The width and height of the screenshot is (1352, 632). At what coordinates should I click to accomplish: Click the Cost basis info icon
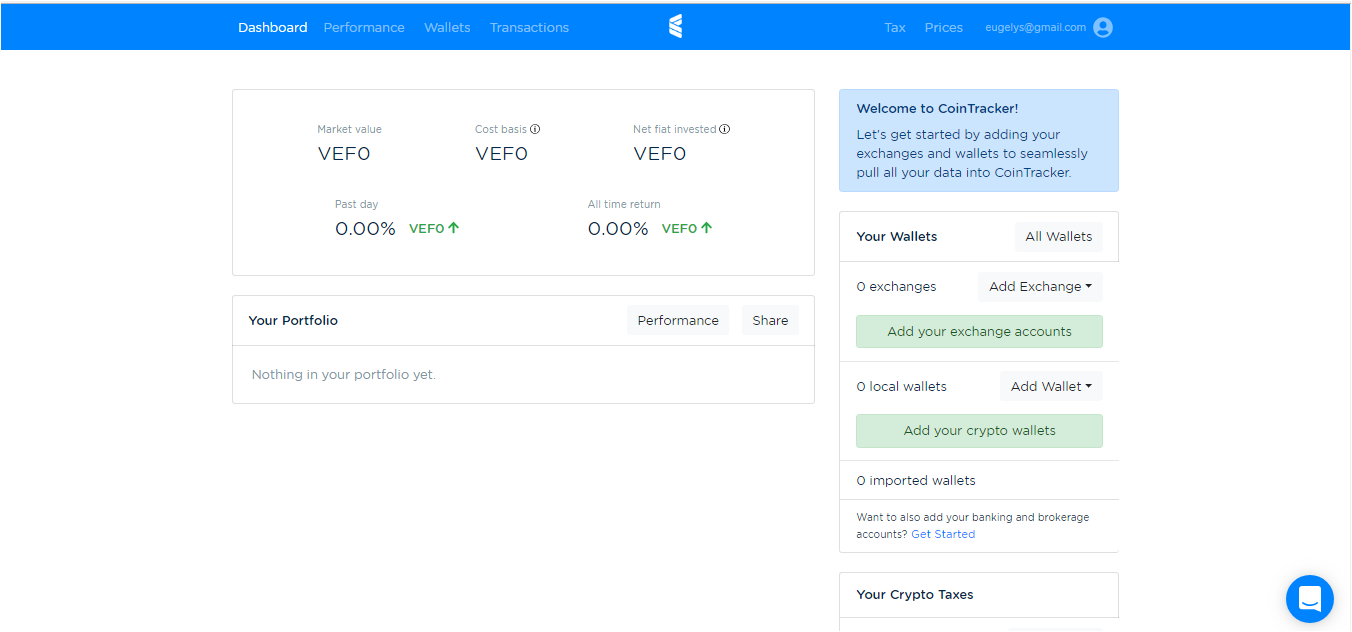tap(535, 129)
